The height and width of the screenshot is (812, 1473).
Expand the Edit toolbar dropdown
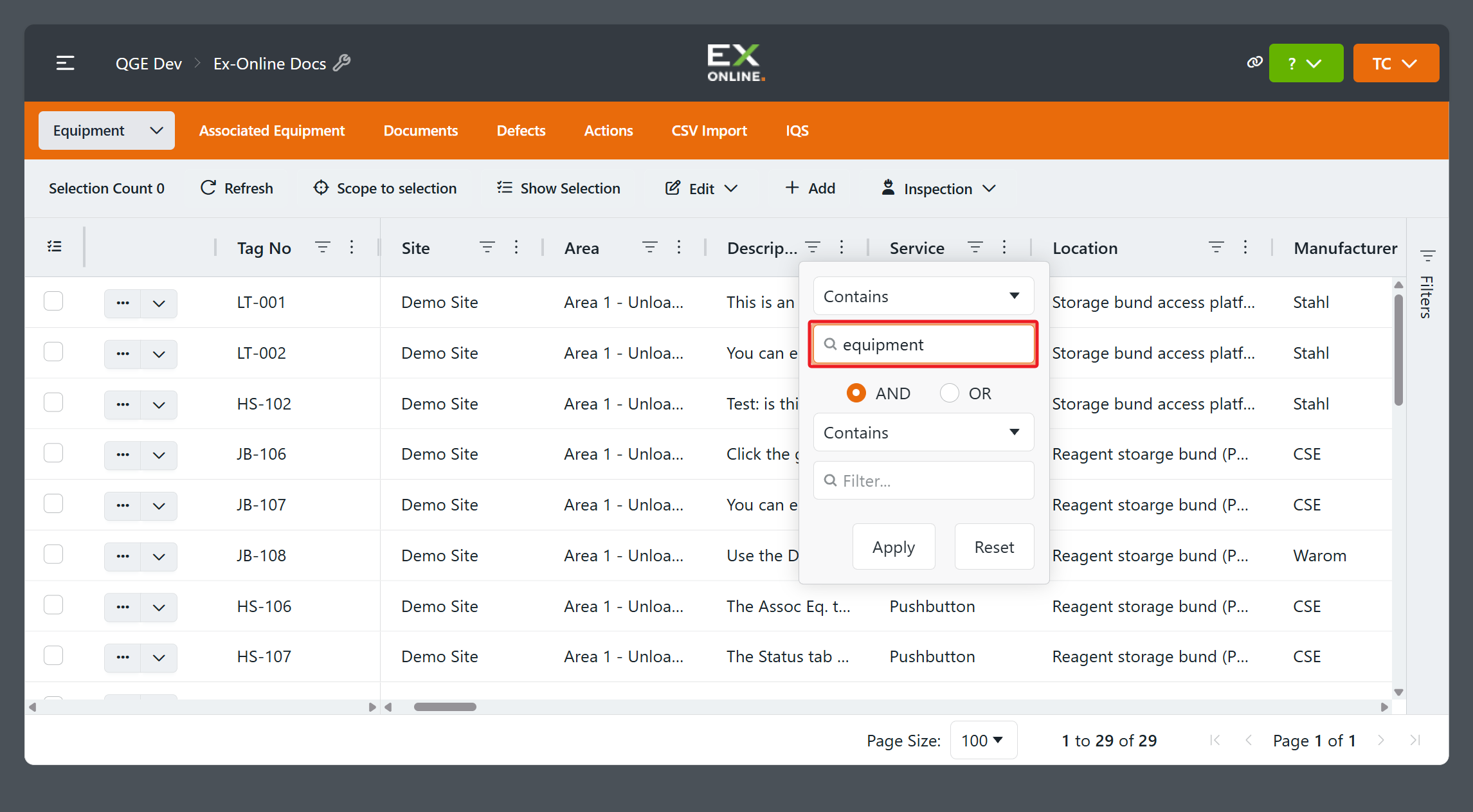point(701,188)
